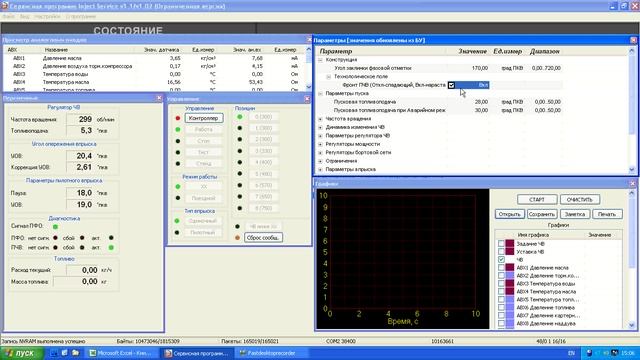Screen dimensions: 640x360
Task: Enable АВХ6 Давление топлива graph checkbox
Action: (x=501, y=307)
